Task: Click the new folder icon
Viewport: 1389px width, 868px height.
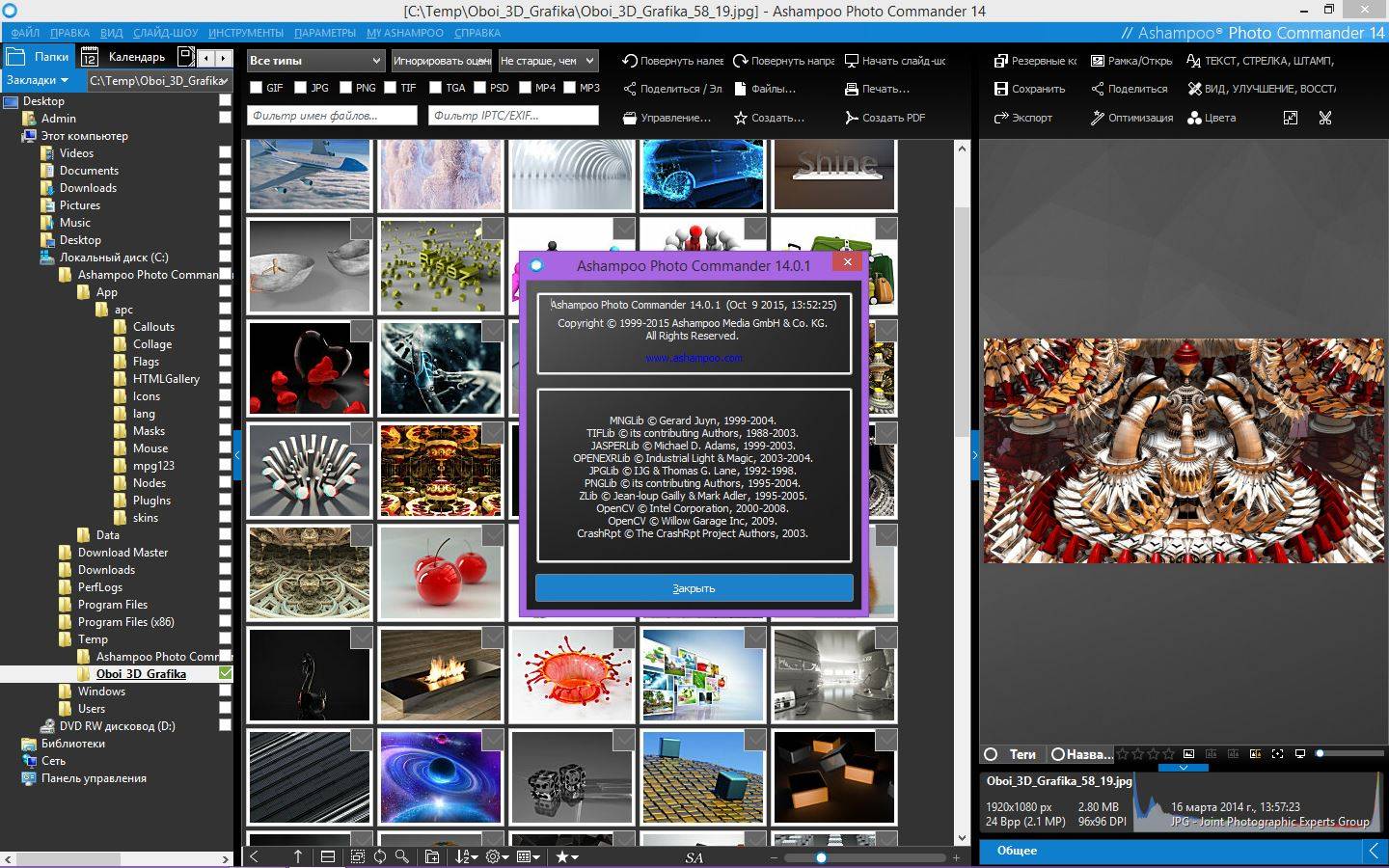Action: click(432, 856)
